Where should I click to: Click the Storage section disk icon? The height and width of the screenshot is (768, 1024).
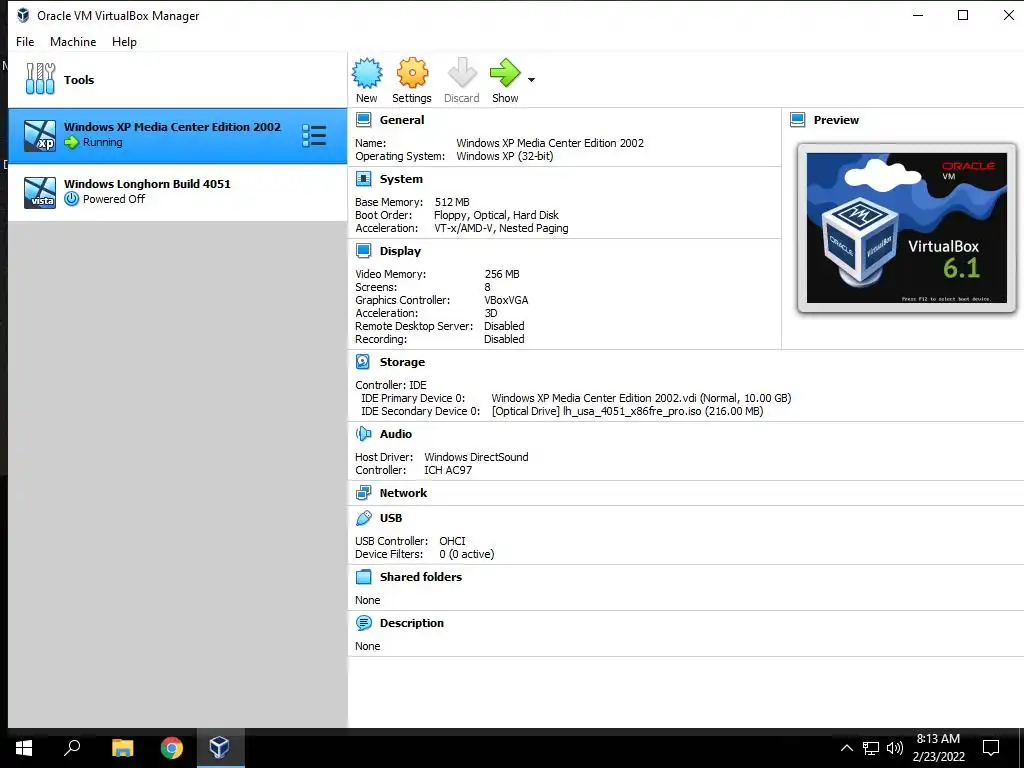363,362
